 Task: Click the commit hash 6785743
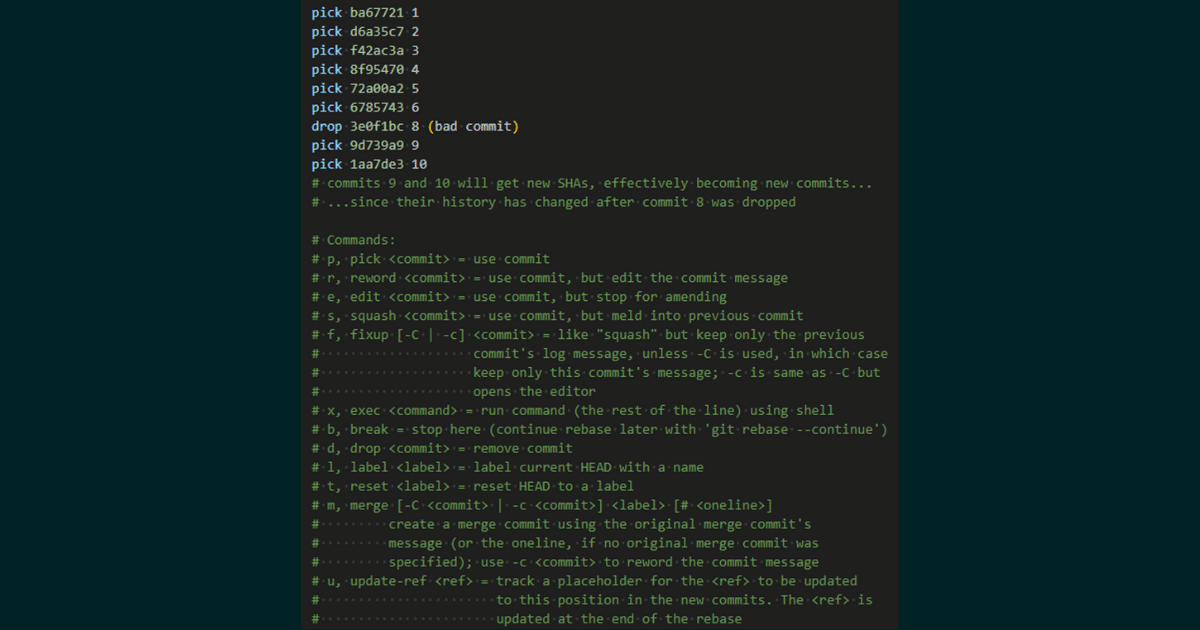[377, 107]
